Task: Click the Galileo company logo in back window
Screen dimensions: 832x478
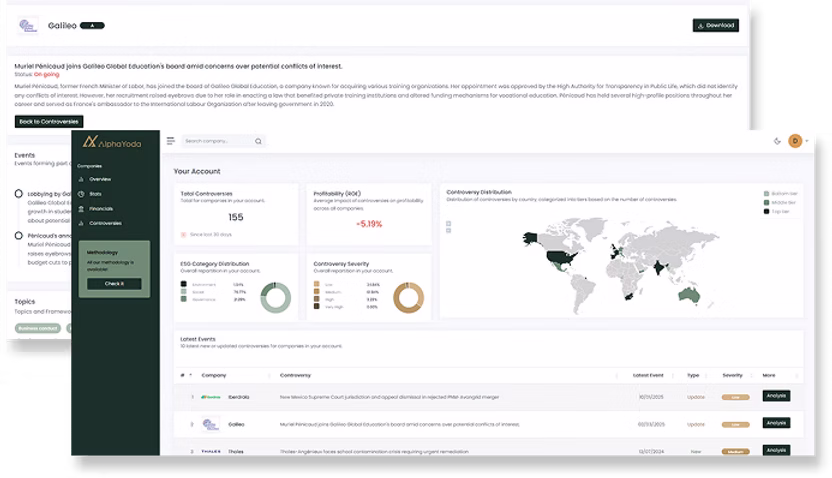Action: coord(28,25)
